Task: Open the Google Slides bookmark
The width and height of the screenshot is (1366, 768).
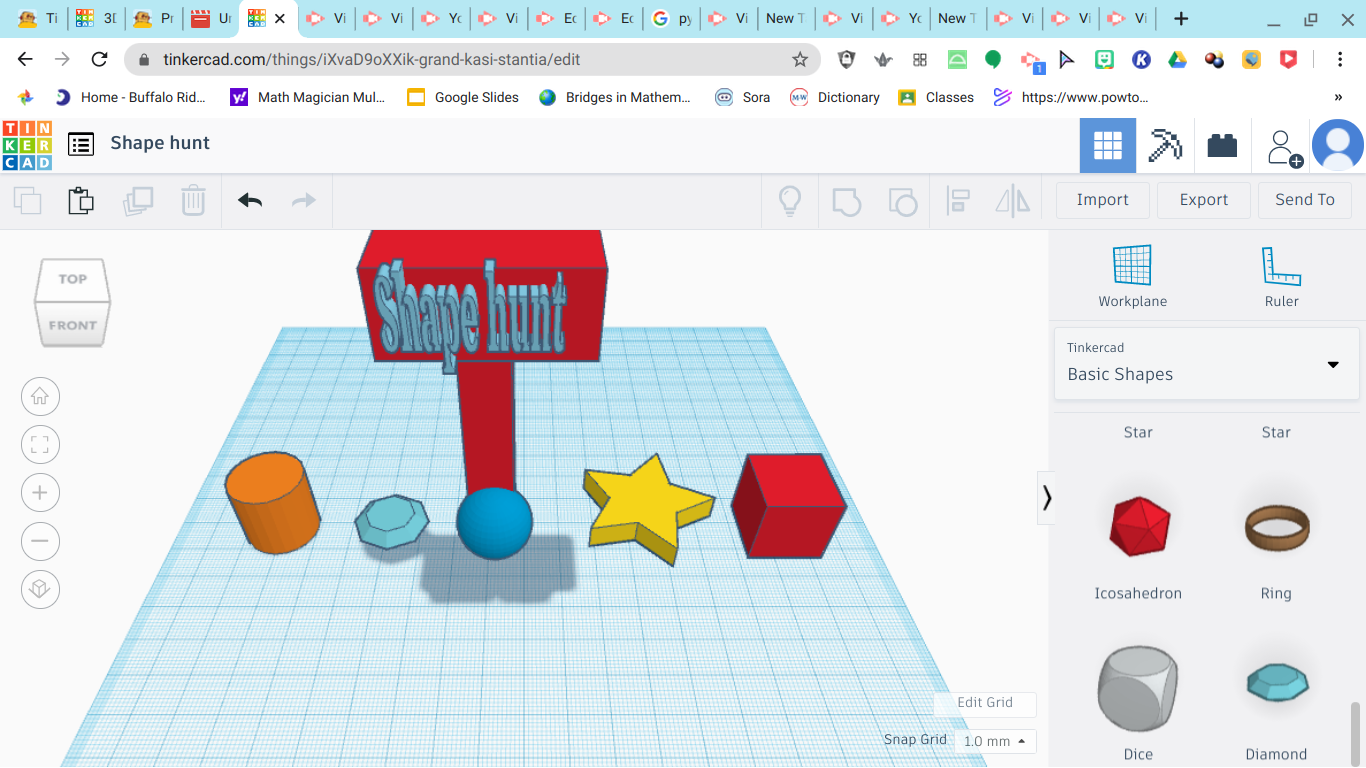Action: (463, 97)
